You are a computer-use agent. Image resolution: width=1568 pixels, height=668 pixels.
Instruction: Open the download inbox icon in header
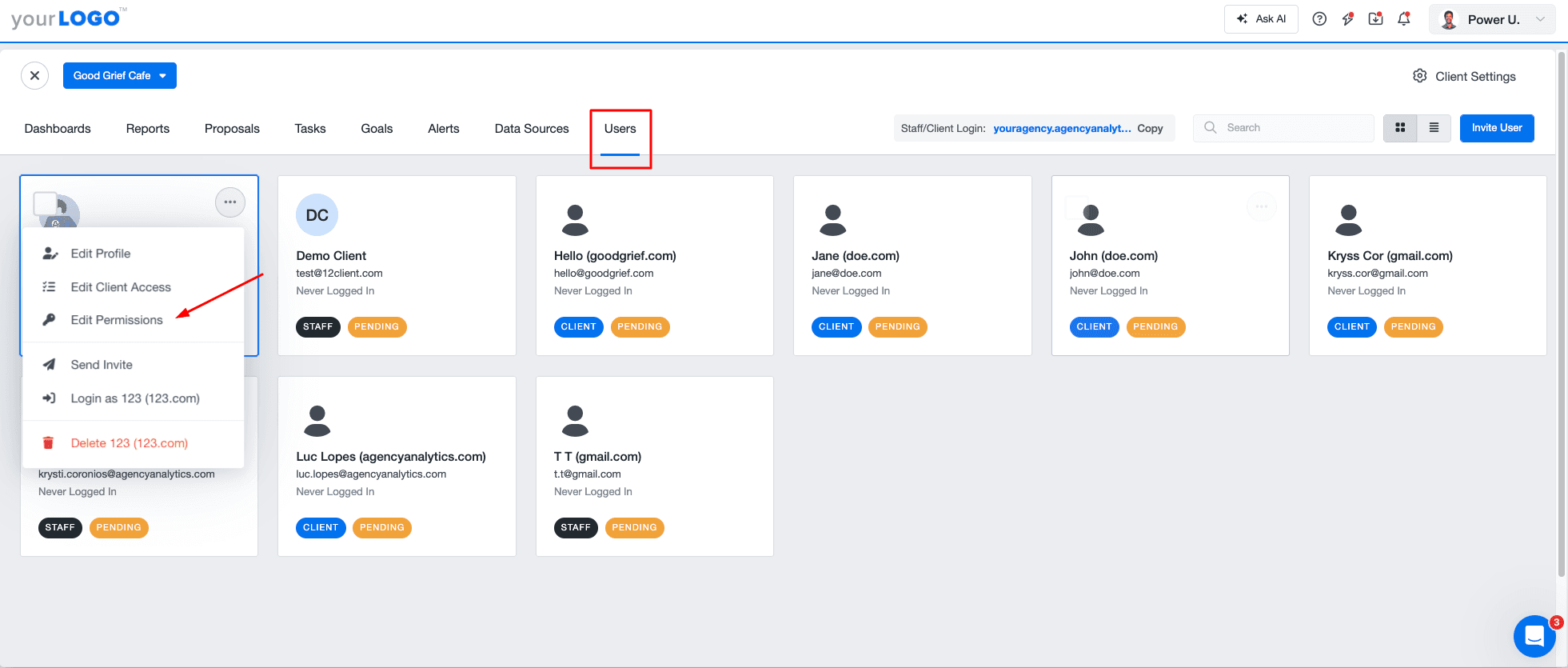click(1376, 19)
